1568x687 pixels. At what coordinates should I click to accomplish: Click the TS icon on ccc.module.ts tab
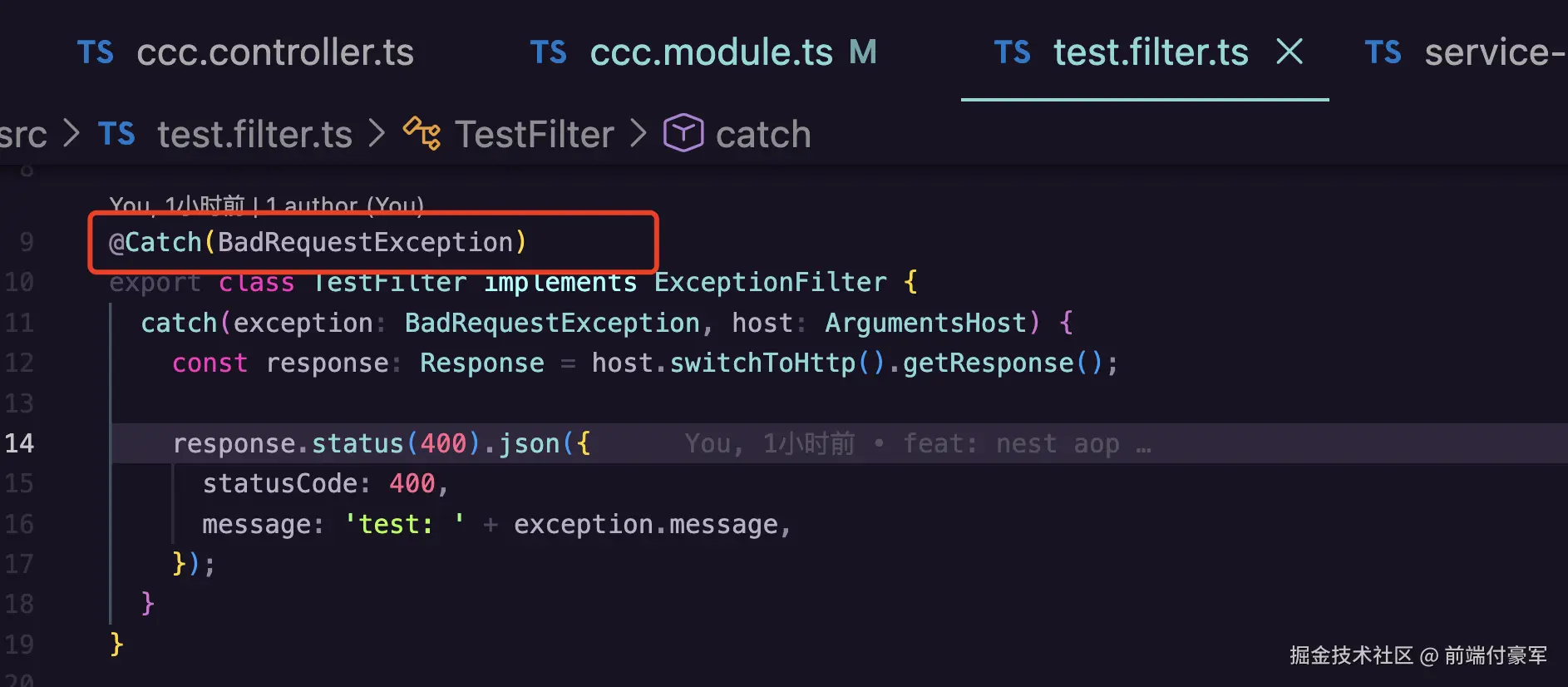click(549, 52)
